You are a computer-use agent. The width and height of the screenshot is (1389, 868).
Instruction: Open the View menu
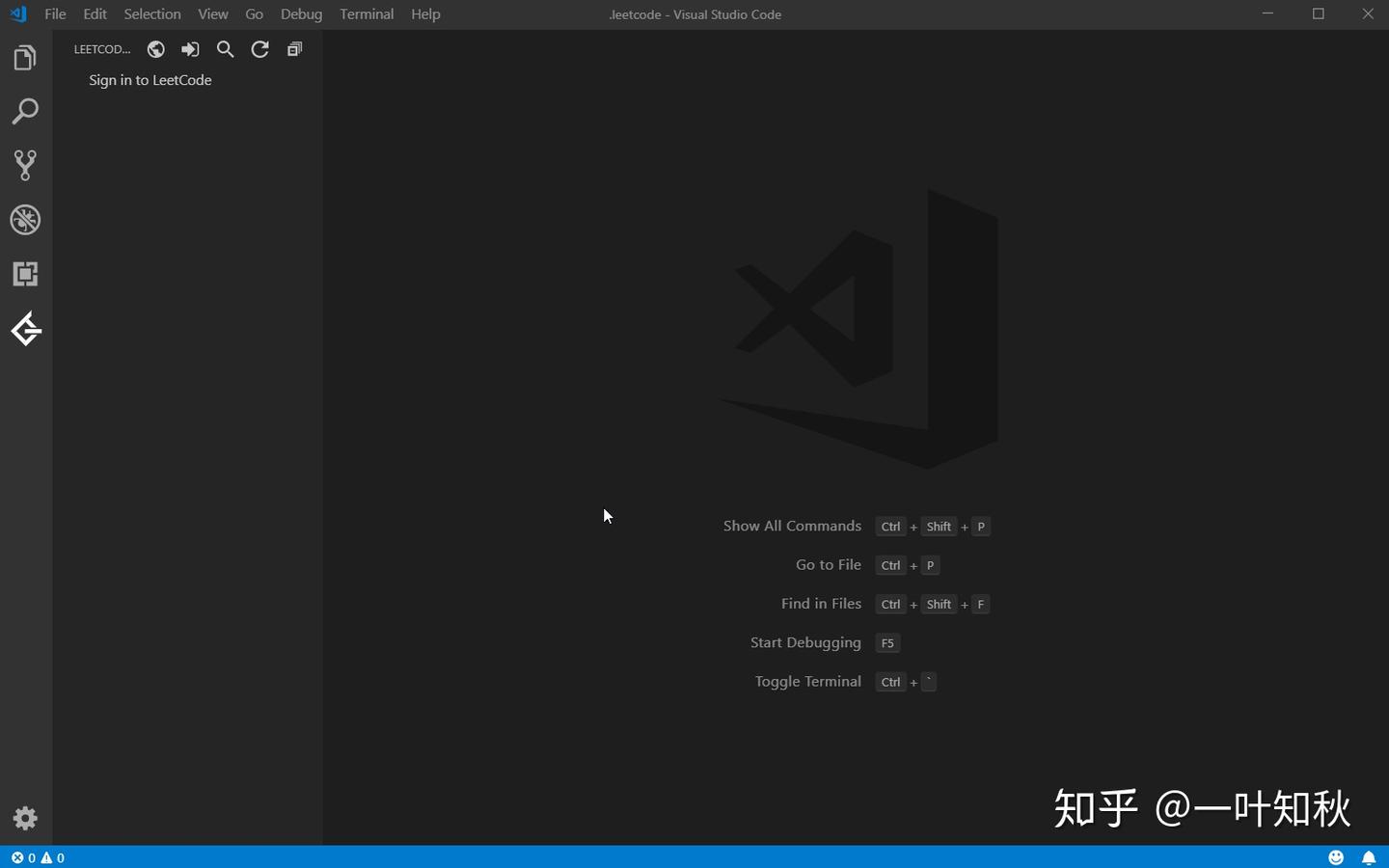[x=213, y=14]
